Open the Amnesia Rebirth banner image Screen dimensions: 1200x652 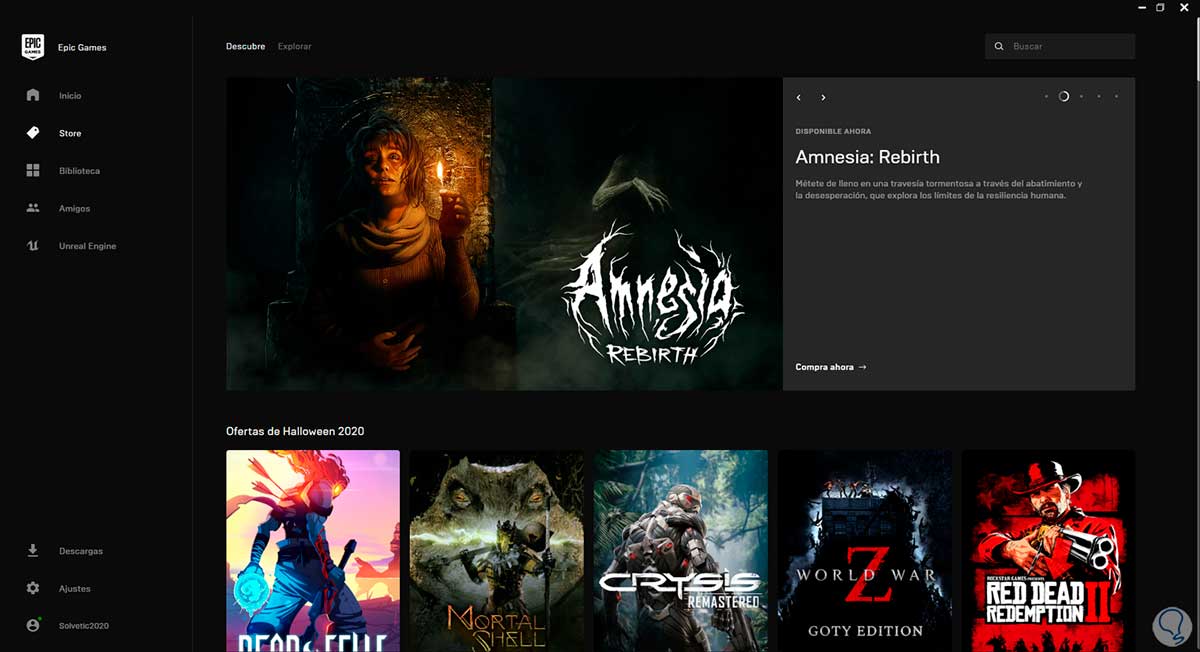[x=504, y=234]
